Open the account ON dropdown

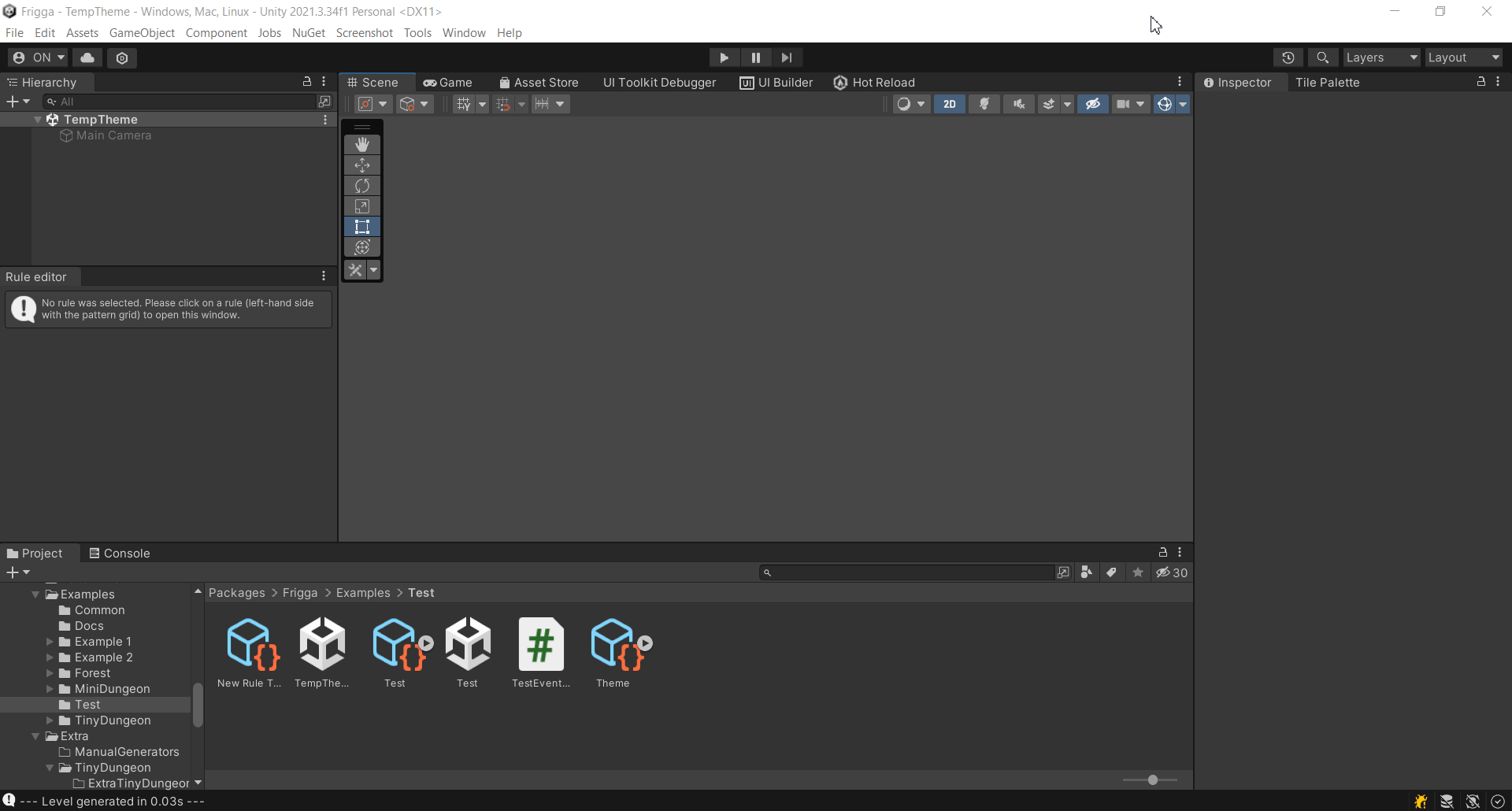tap(38, 57)
